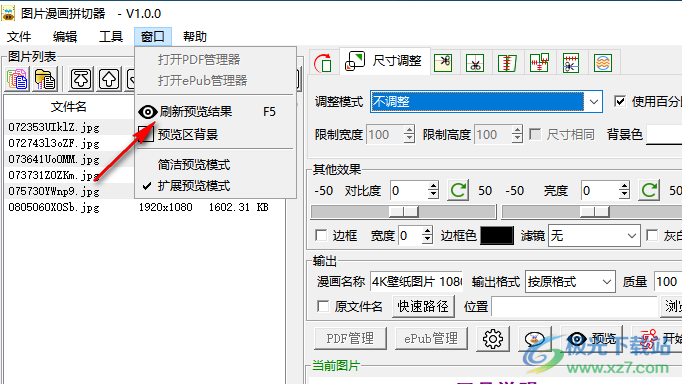Screen dimensions: 682x384
Task: Click the 预览 eye button
Action: (x=592, y=339)
